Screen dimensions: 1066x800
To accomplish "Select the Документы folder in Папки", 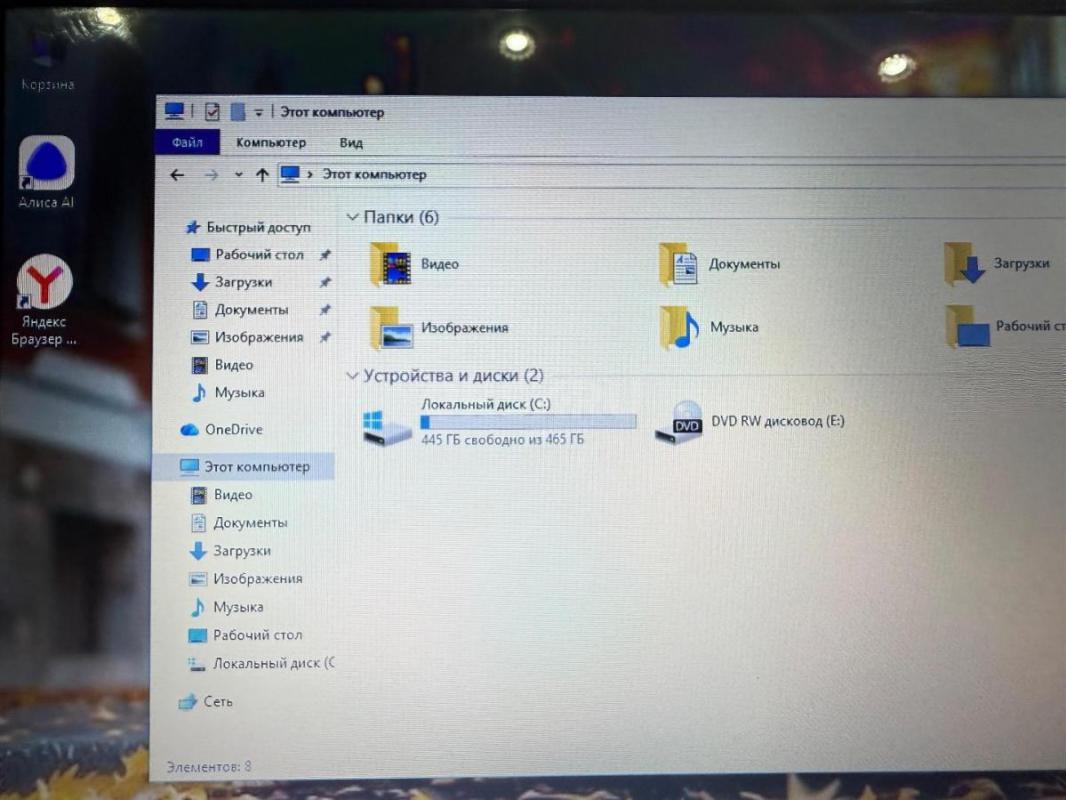I will tap(720, 264).
